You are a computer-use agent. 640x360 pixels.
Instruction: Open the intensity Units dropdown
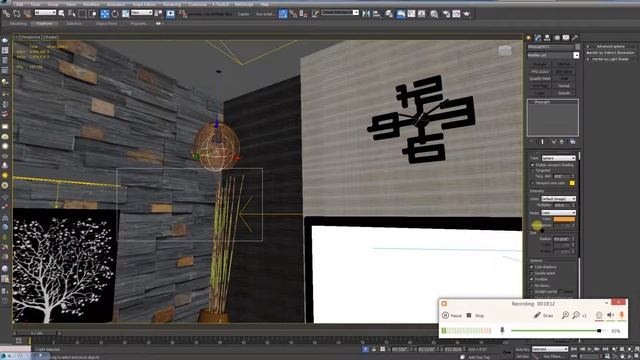click(x=558, y=198)
